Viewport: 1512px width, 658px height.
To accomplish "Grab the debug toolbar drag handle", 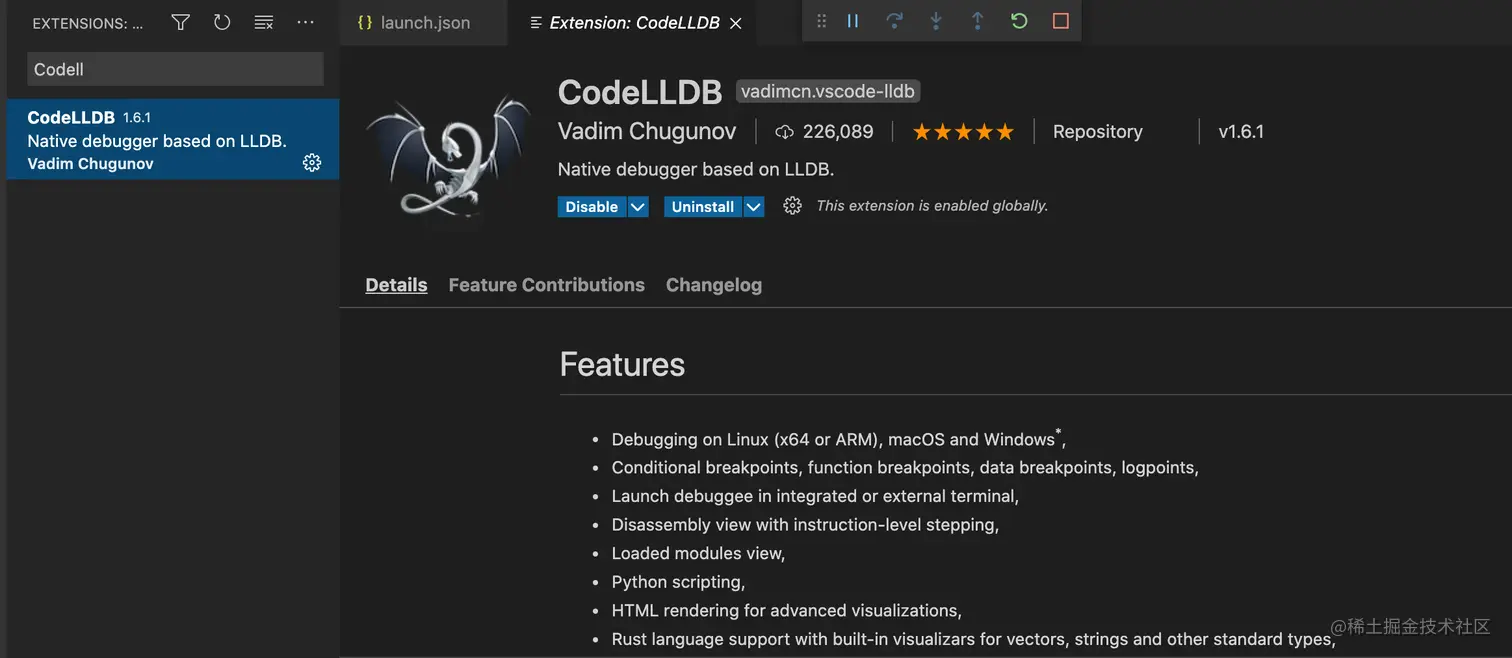I will click(822, 21).
